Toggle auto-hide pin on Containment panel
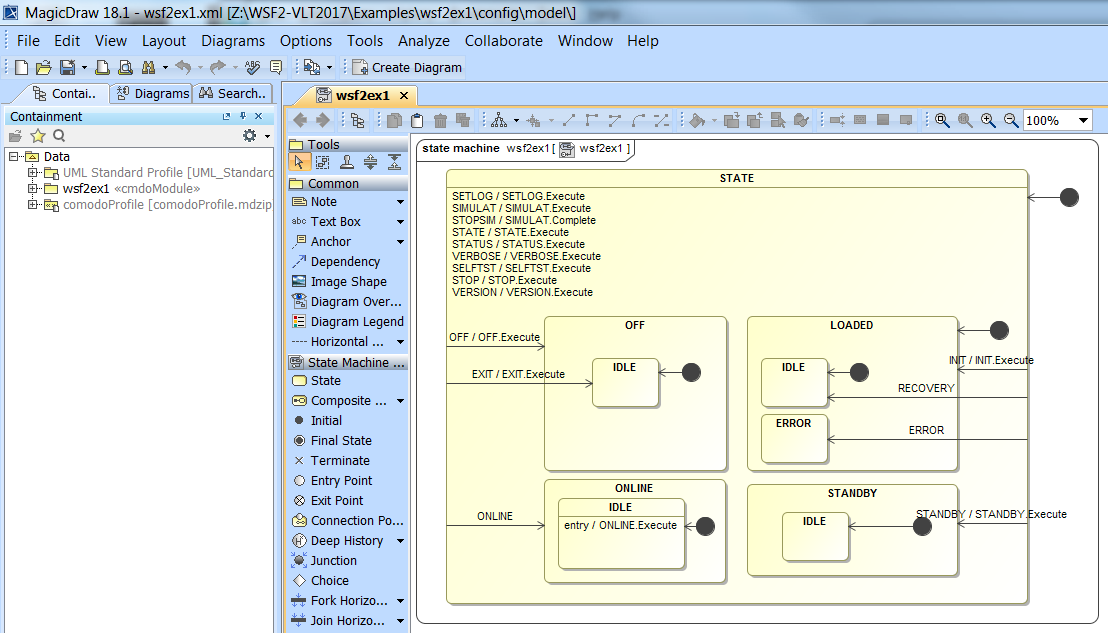This screenshot has width=1108, height=633. [242, 117]
